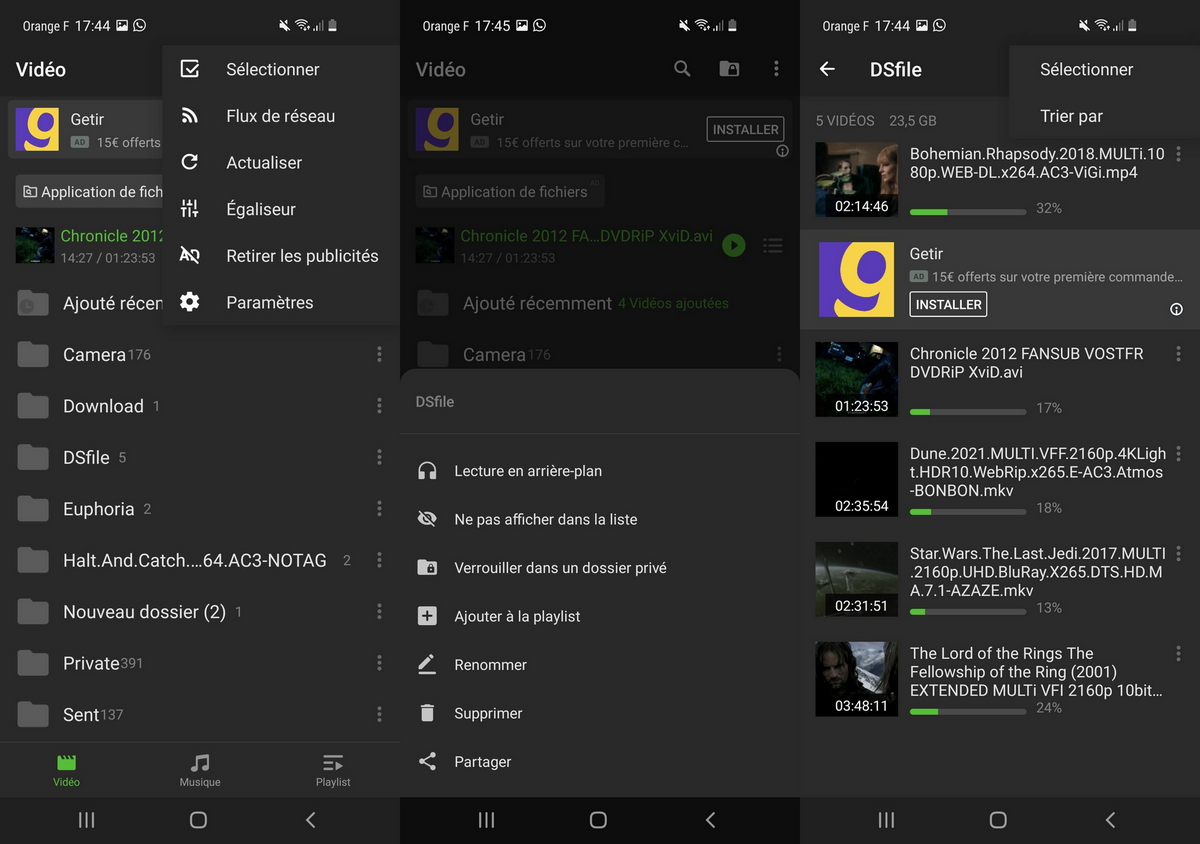Open Application de fichiers chip in left screen

(x=90, y=192)
